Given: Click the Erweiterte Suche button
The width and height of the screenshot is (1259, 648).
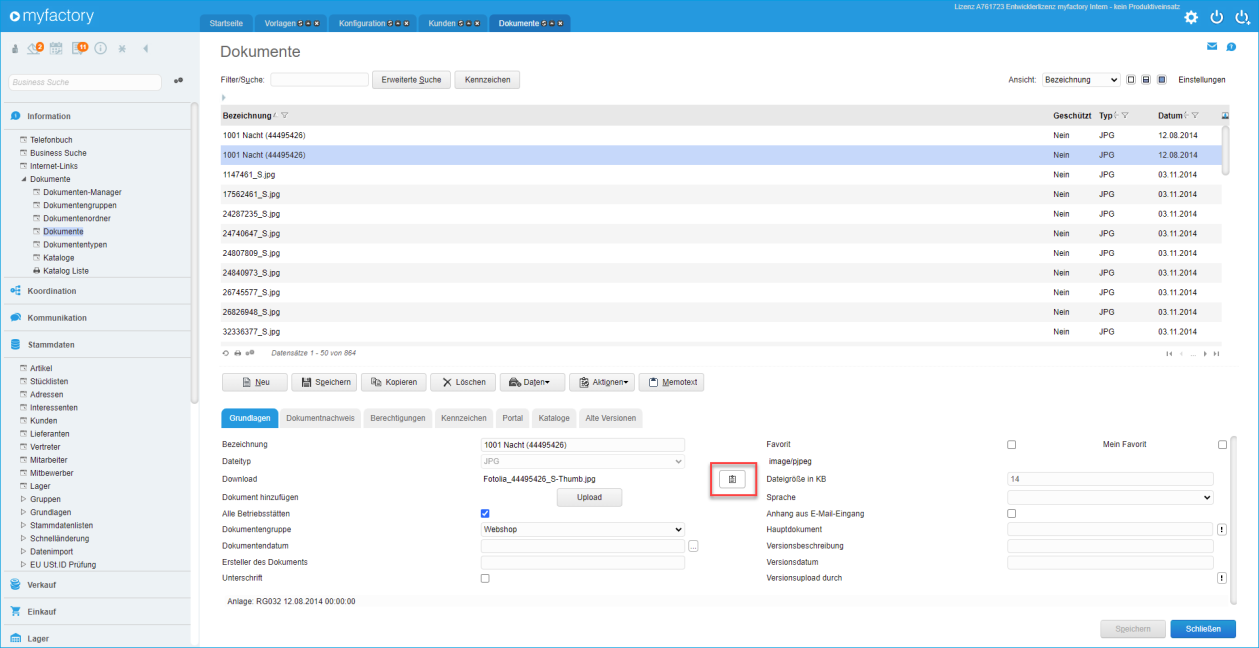Looking at the screenshot, I should pos(411,80).
